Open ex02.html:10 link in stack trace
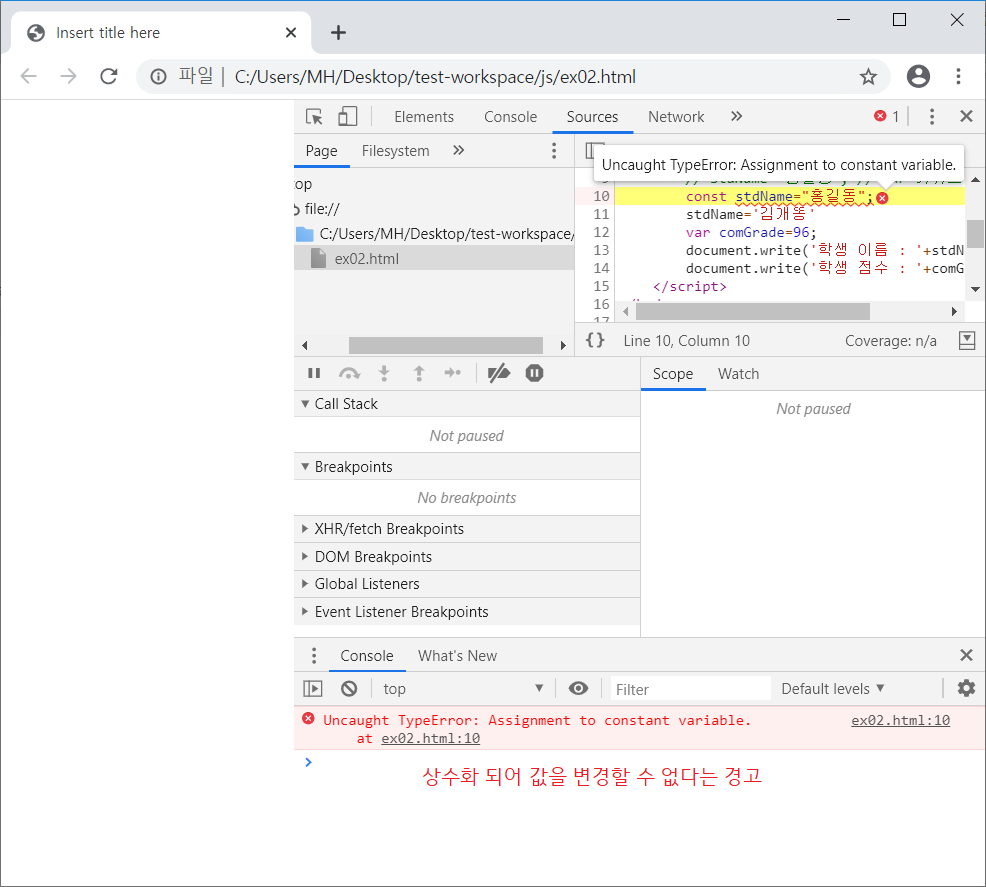The height and width of the screenshot is (887, 986). 430,739
